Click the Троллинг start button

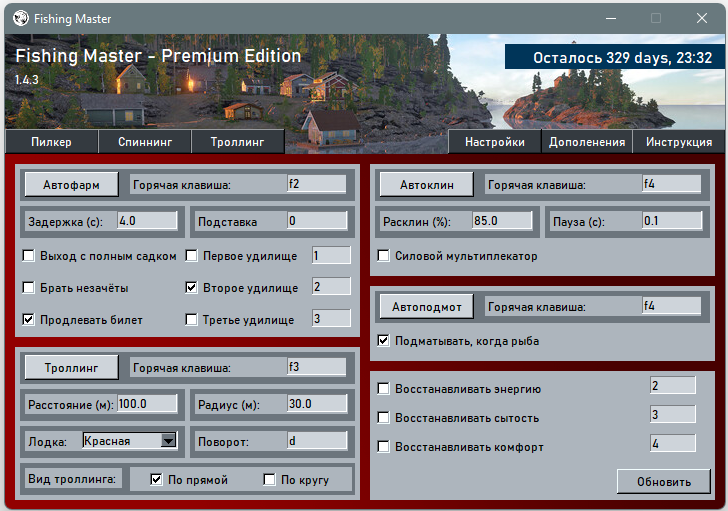tap(72, 368)
